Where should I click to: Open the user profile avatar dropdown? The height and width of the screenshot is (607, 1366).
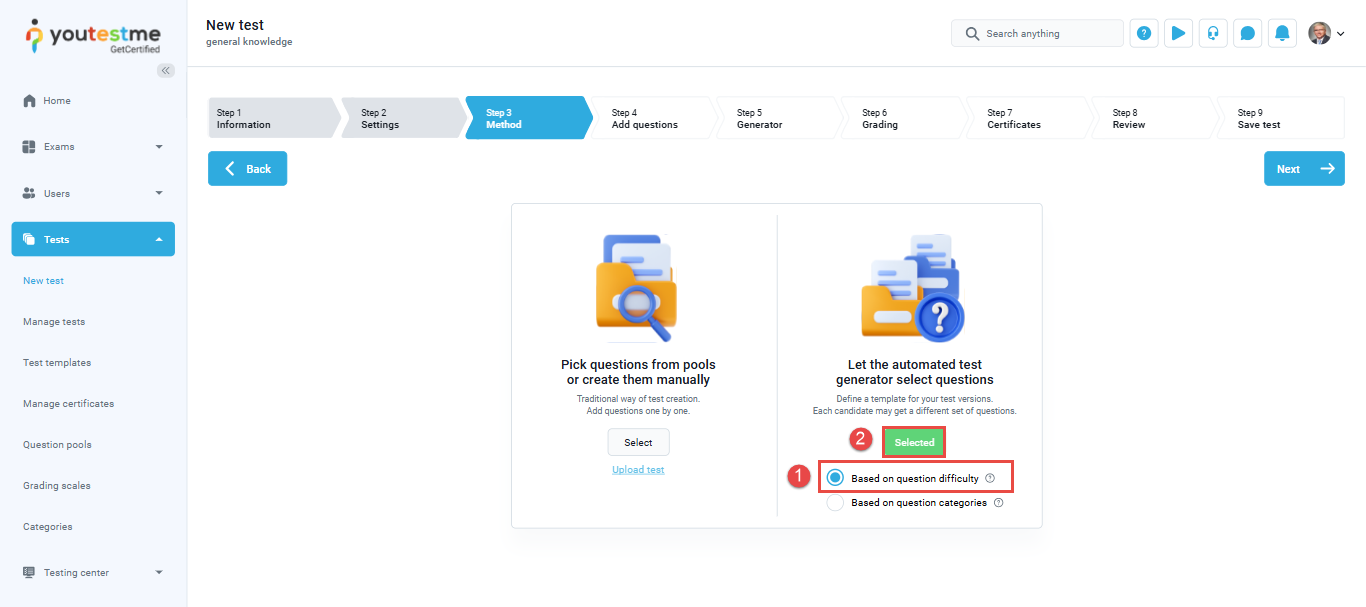1326,33
